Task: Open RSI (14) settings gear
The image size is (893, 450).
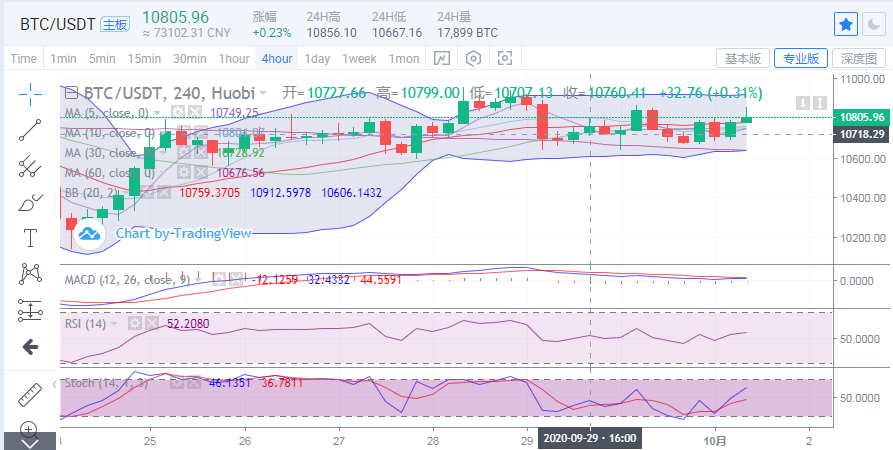Action: tap(135, 324)
